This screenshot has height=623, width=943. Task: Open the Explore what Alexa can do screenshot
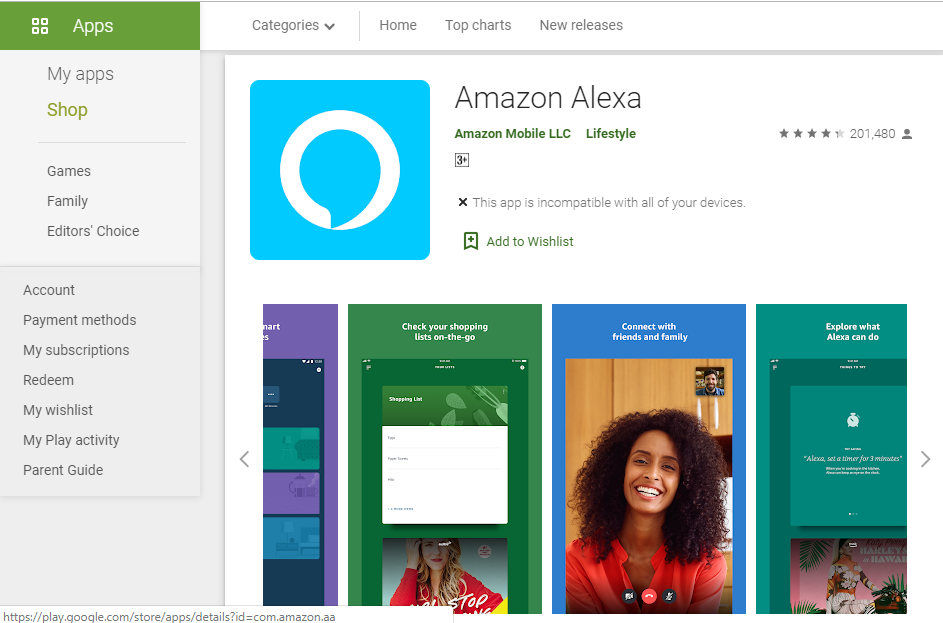831,458
